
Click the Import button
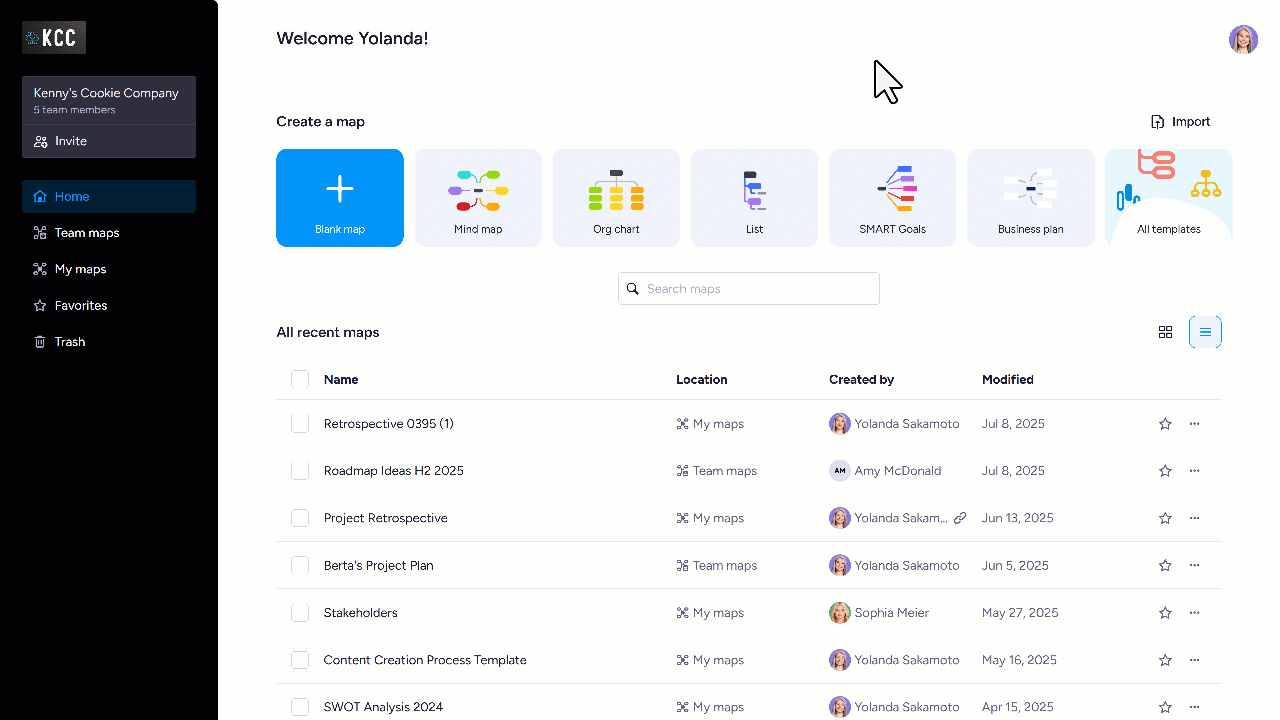pyautogui.click(x=1181, y=122)
